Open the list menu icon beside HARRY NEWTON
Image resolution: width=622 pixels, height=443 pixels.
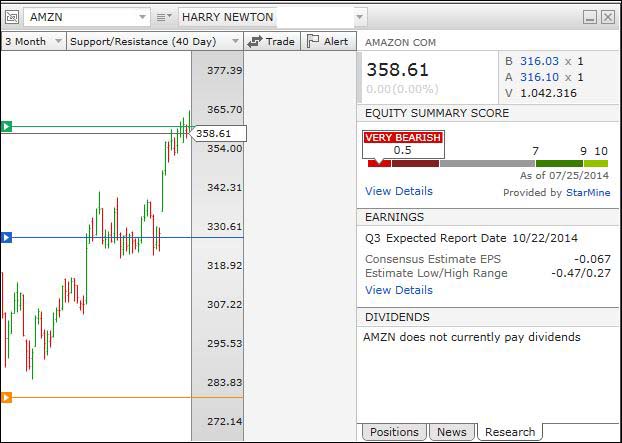(164, 17)
